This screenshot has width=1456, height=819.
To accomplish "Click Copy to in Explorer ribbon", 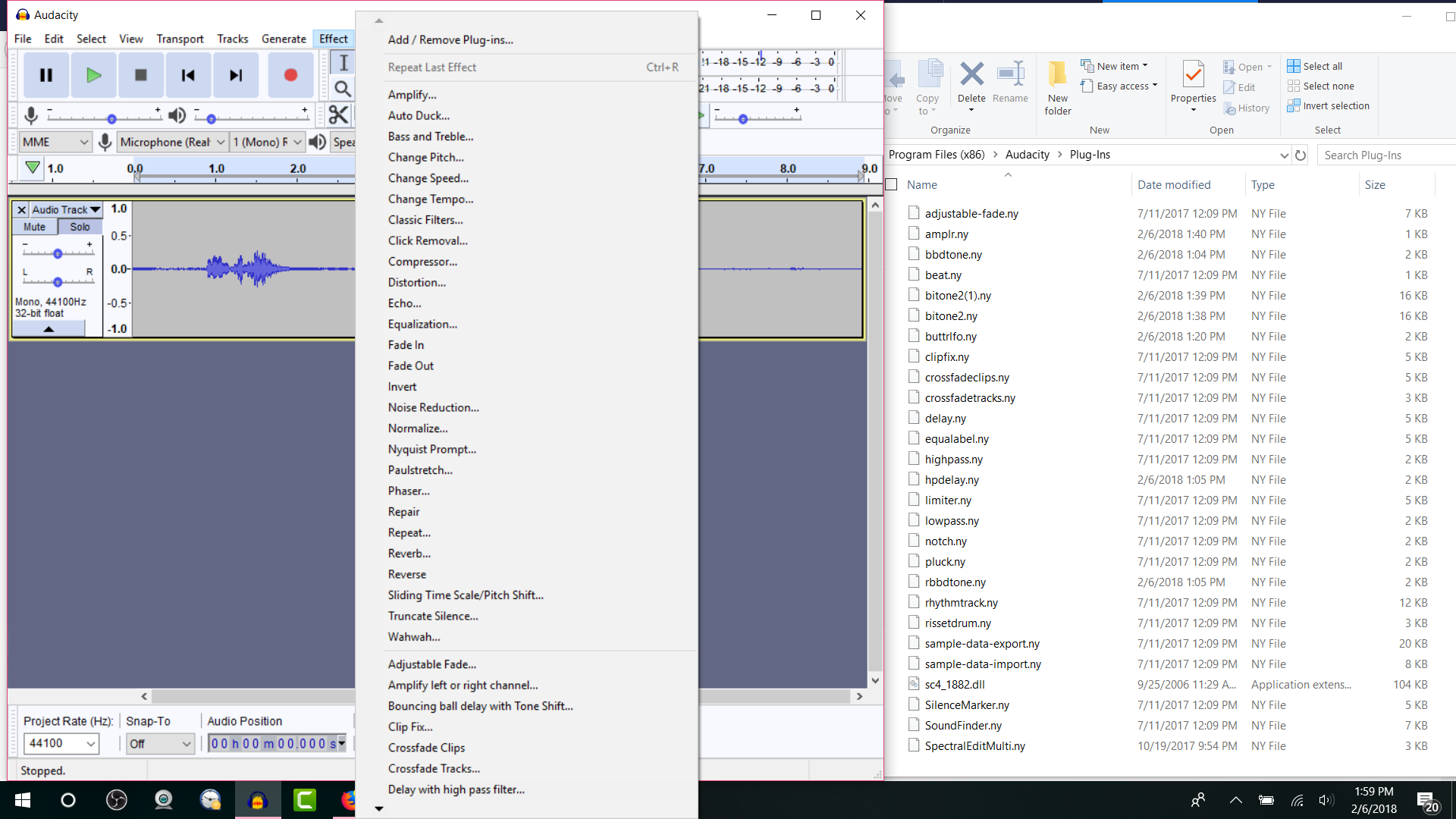I will point(927,86).
